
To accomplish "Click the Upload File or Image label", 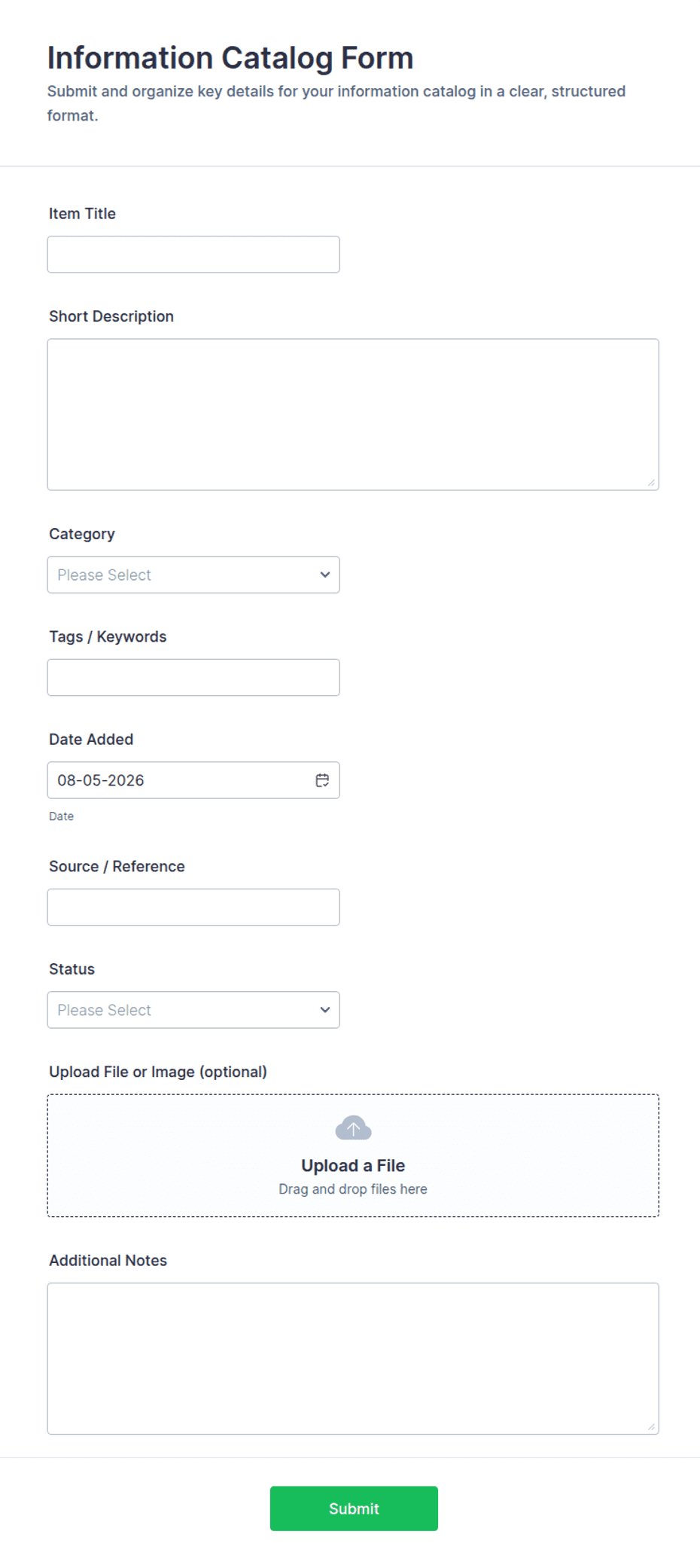I will click(158, 1072).
